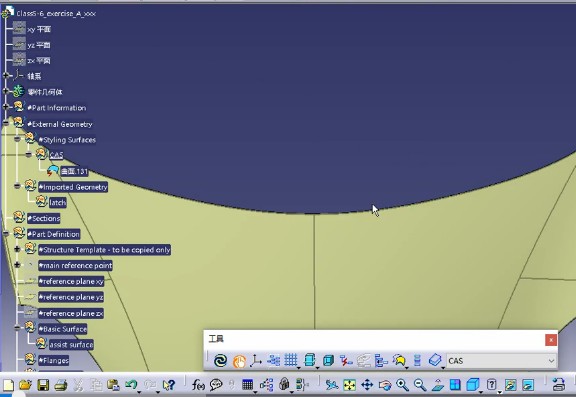Viewport: 576px width, 397px height.
Task: Collapse the #External Geometry node
Action: [6, 123]
